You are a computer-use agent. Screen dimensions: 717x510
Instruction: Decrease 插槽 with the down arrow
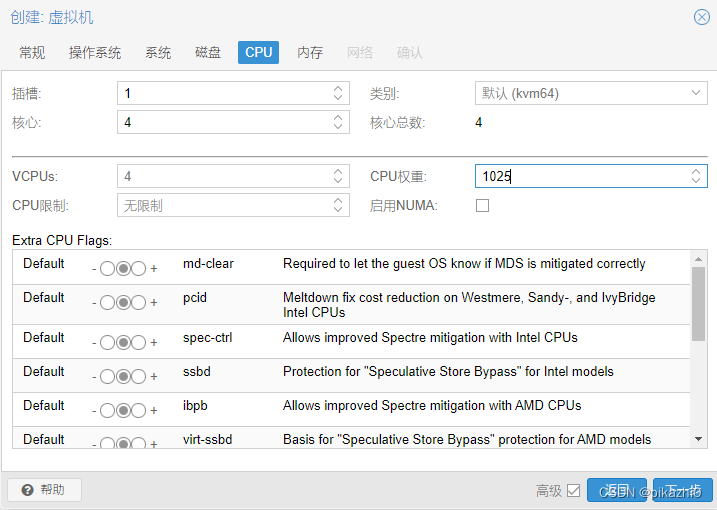coord(338,98)
